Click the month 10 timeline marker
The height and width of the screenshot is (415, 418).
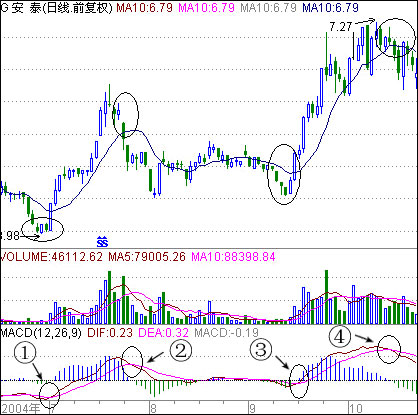click(355, 409)
